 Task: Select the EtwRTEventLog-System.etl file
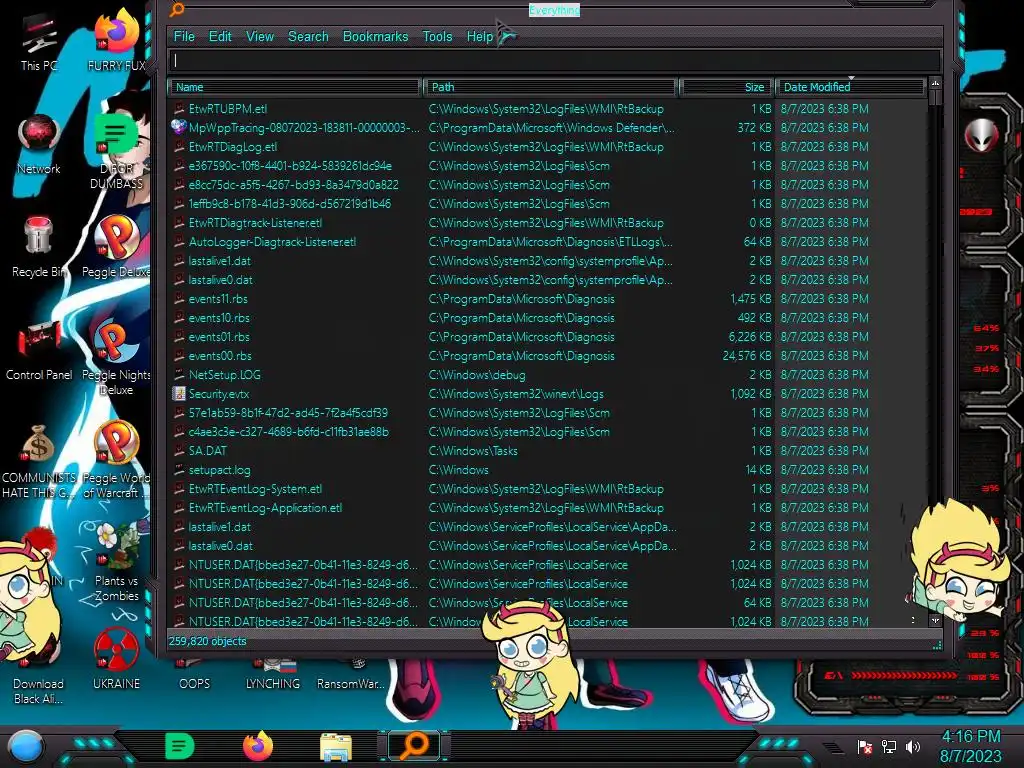tap(255, 488)
